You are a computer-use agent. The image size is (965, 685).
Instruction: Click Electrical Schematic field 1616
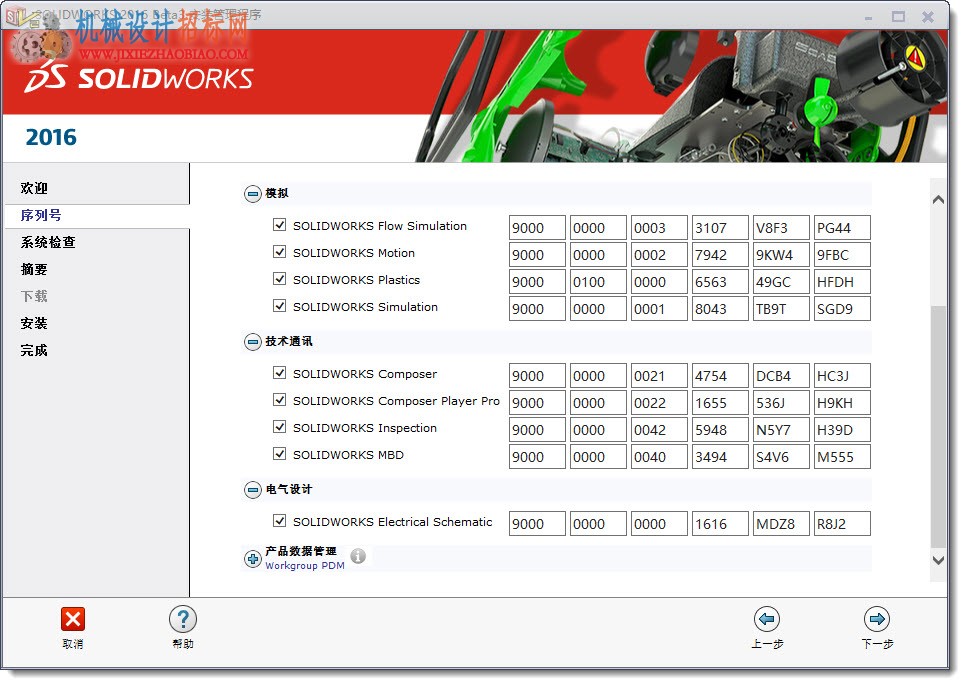(720, 524)
